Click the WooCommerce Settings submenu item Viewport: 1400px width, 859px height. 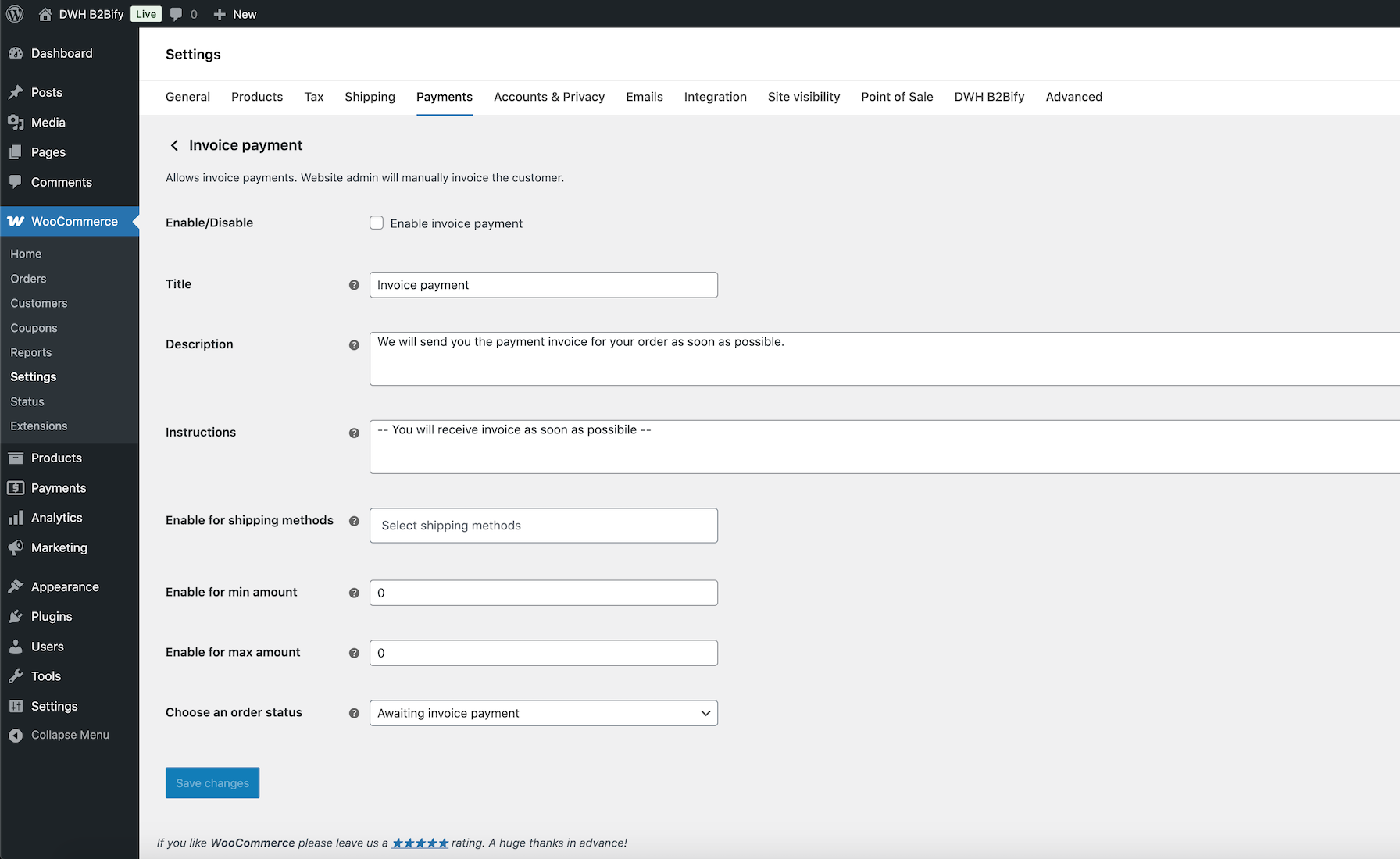tap(34, 376)
